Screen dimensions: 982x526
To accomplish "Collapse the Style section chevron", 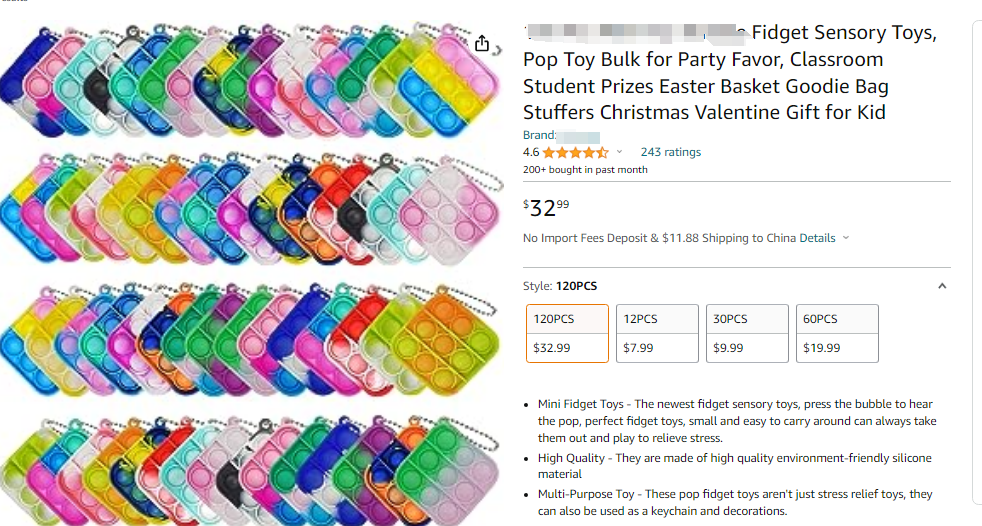I will click(x=941, y=286).
